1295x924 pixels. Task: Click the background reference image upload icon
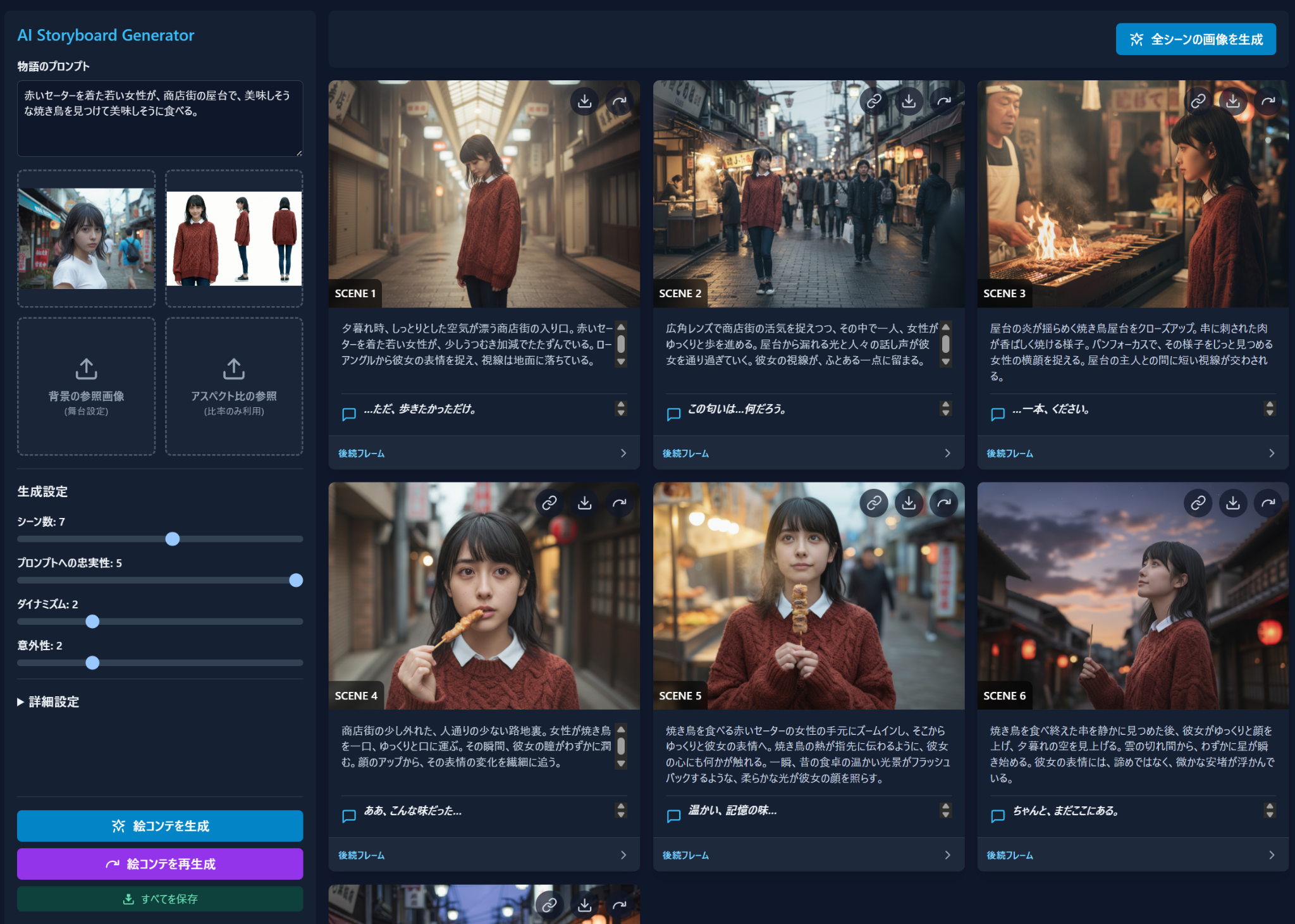pyautogui.click(x=86, y=369)
